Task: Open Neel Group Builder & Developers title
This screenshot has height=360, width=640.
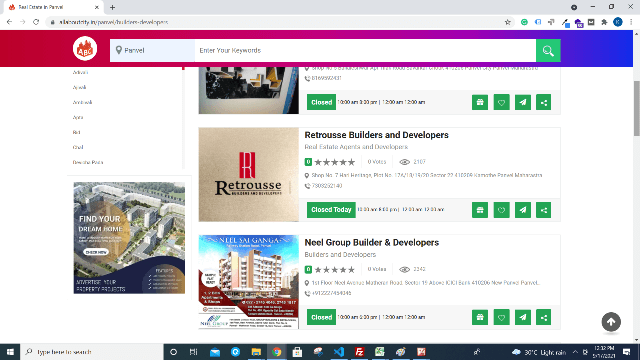Action: [x=371, y=242]
